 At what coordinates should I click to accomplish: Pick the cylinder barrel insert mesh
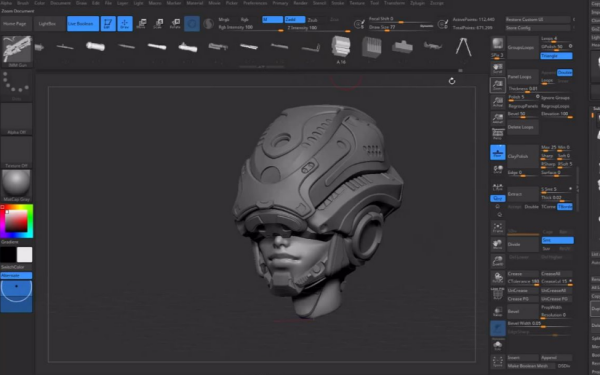tap(95, 46)
